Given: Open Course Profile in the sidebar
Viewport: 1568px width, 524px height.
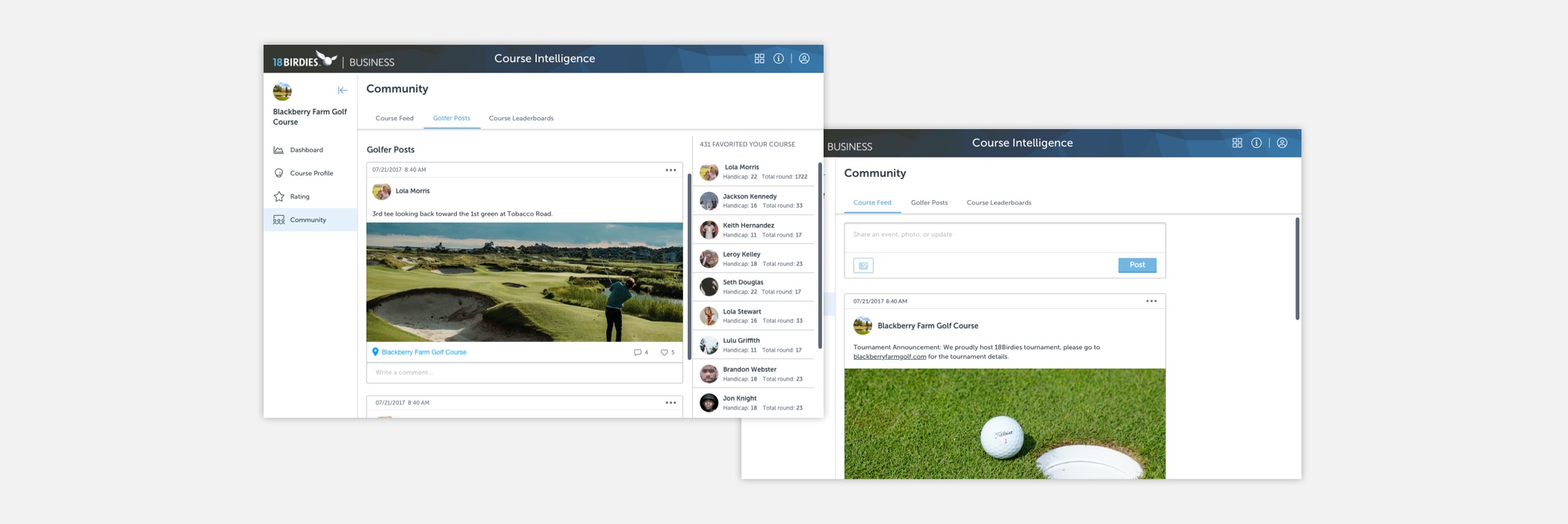Looking at the screenshot, I should click(x=311, y=173).
